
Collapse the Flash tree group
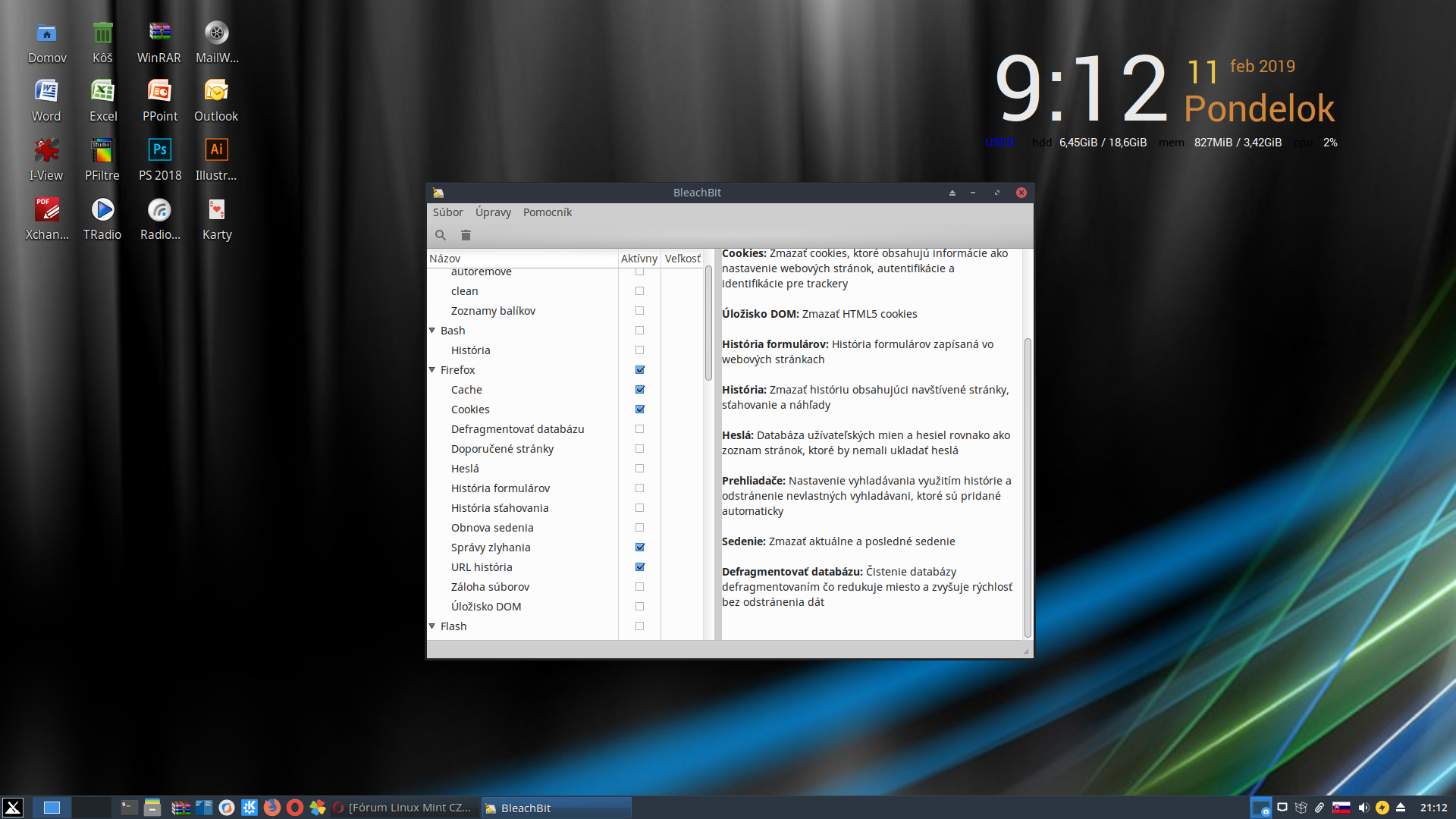tap(432, 626)
